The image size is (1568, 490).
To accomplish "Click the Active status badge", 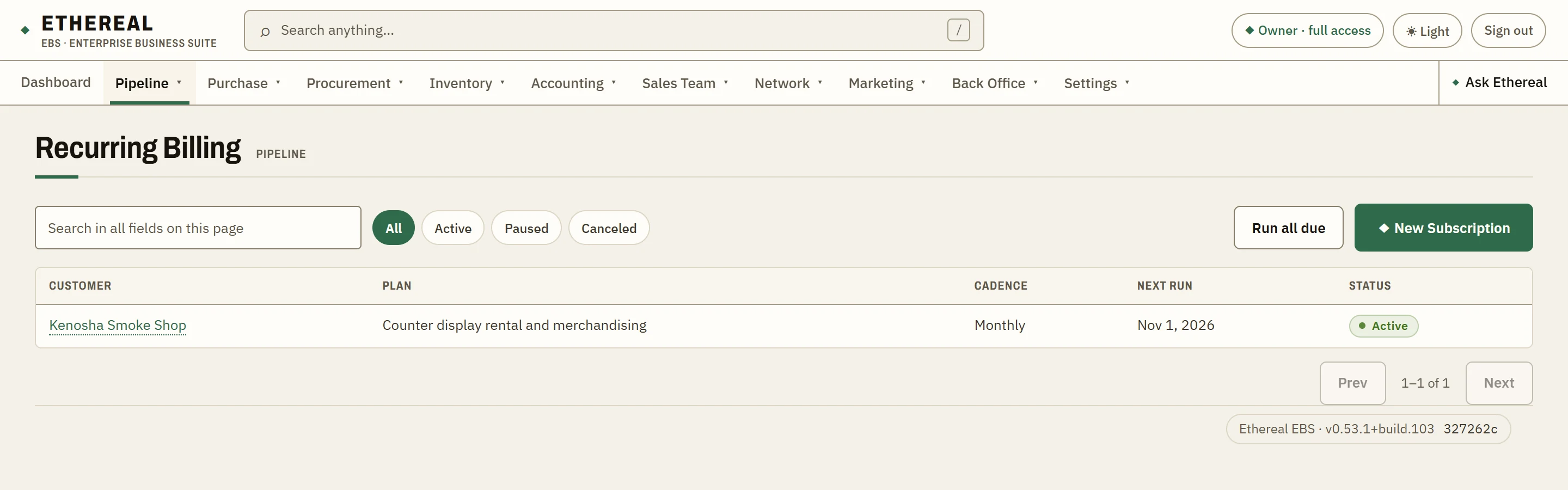I will pos(1383,326).
